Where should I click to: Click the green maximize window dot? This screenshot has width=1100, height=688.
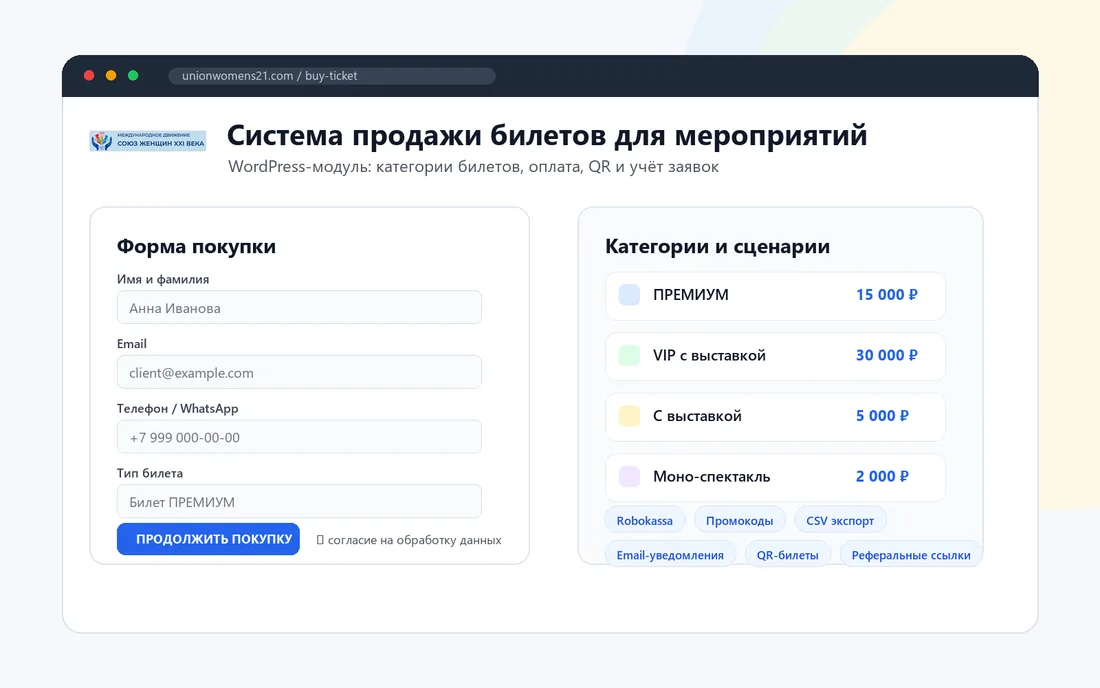click(133, 76)
